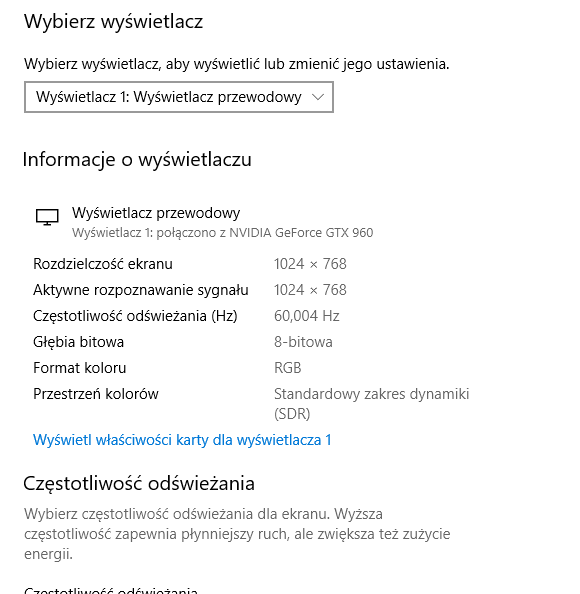Click the Standardowy zakres dynamiki (SDR) value

click(372, 404)
